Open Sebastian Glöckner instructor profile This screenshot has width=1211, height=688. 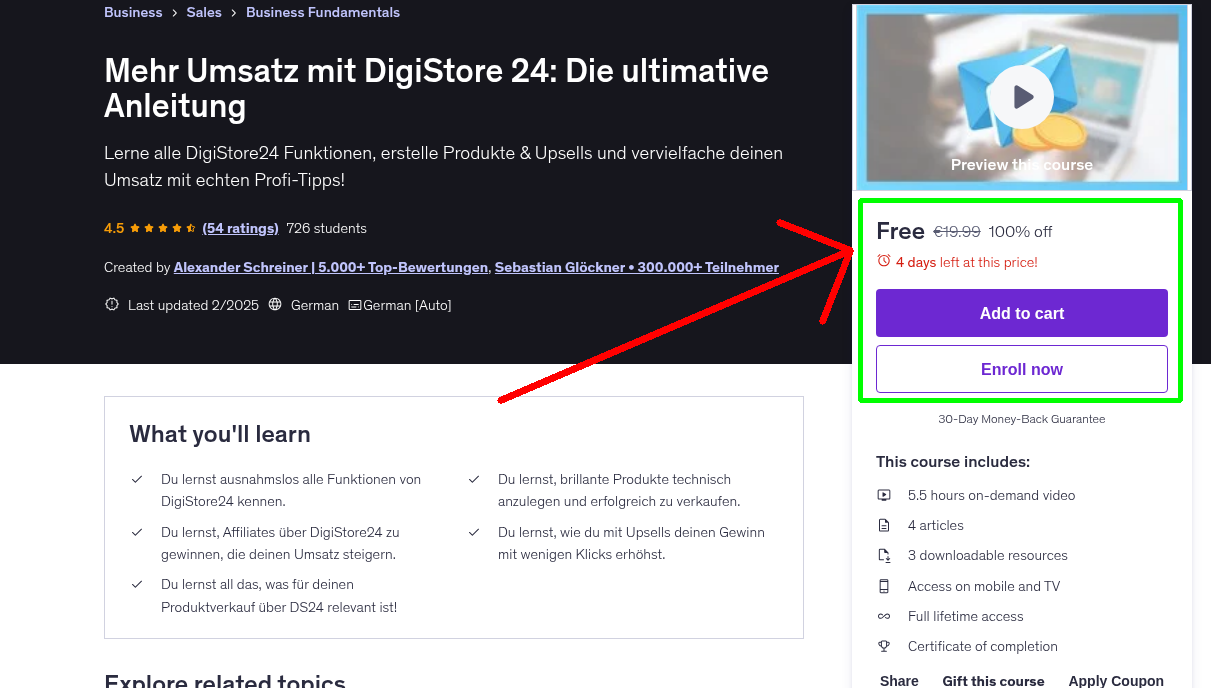click(x=637, y=267)
